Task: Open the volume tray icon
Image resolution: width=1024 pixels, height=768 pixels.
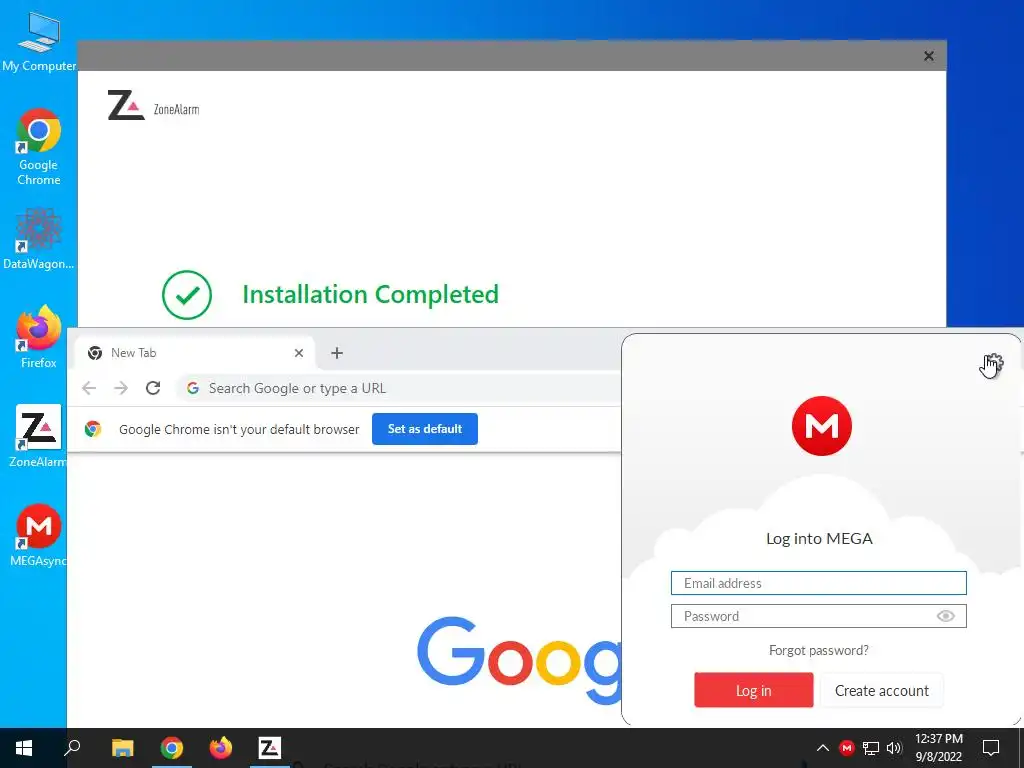Action: click(894, 748)
